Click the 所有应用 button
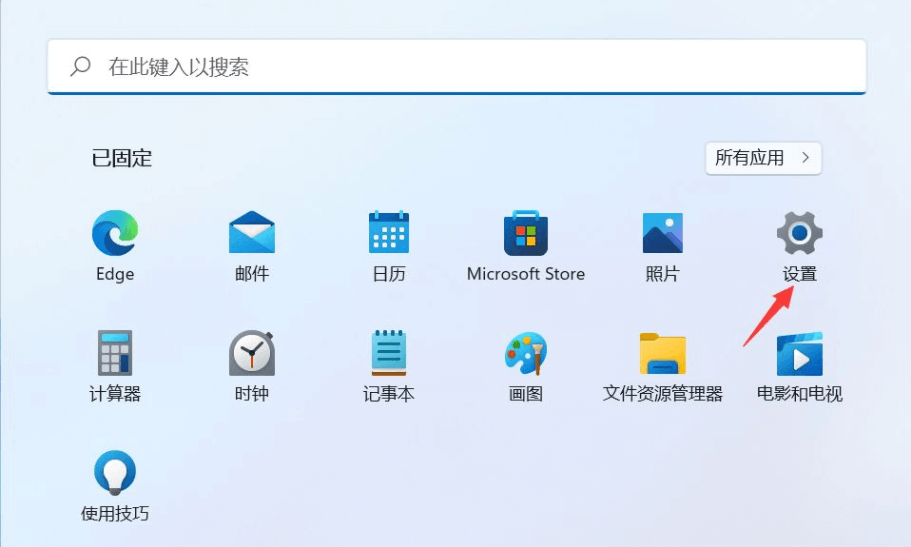 [x=763, y=158]
